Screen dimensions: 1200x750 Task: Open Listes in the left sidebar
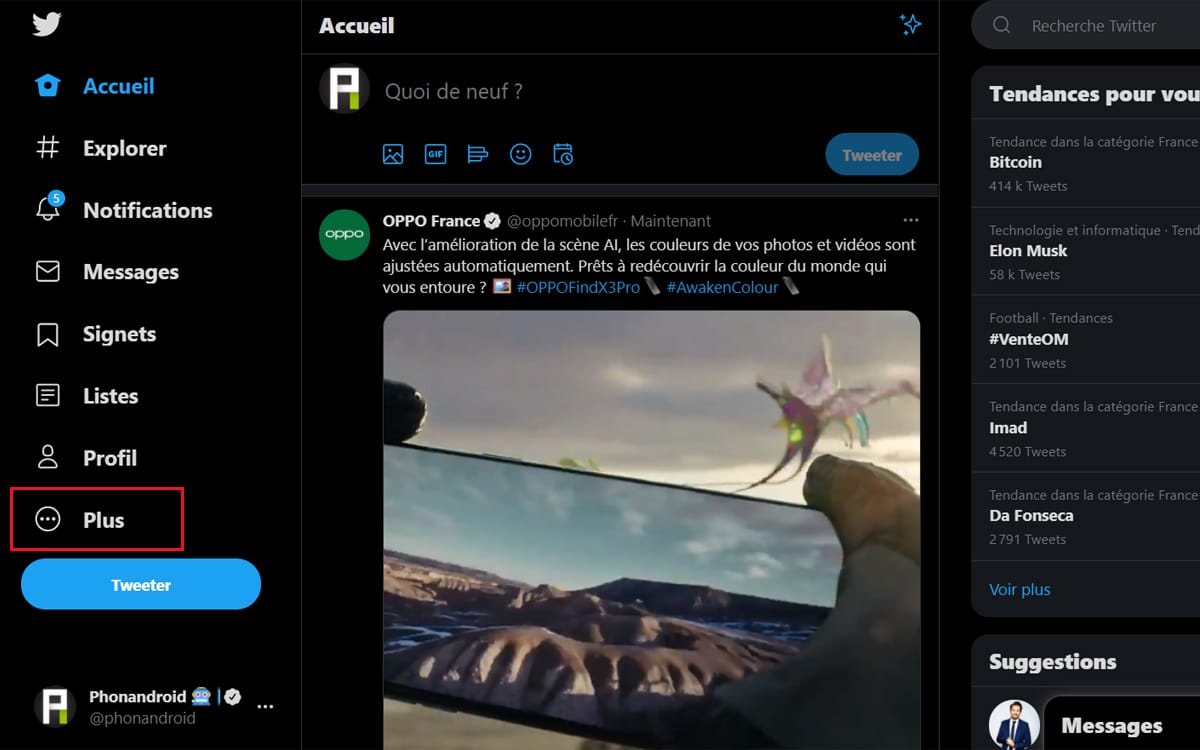[110, 396]
